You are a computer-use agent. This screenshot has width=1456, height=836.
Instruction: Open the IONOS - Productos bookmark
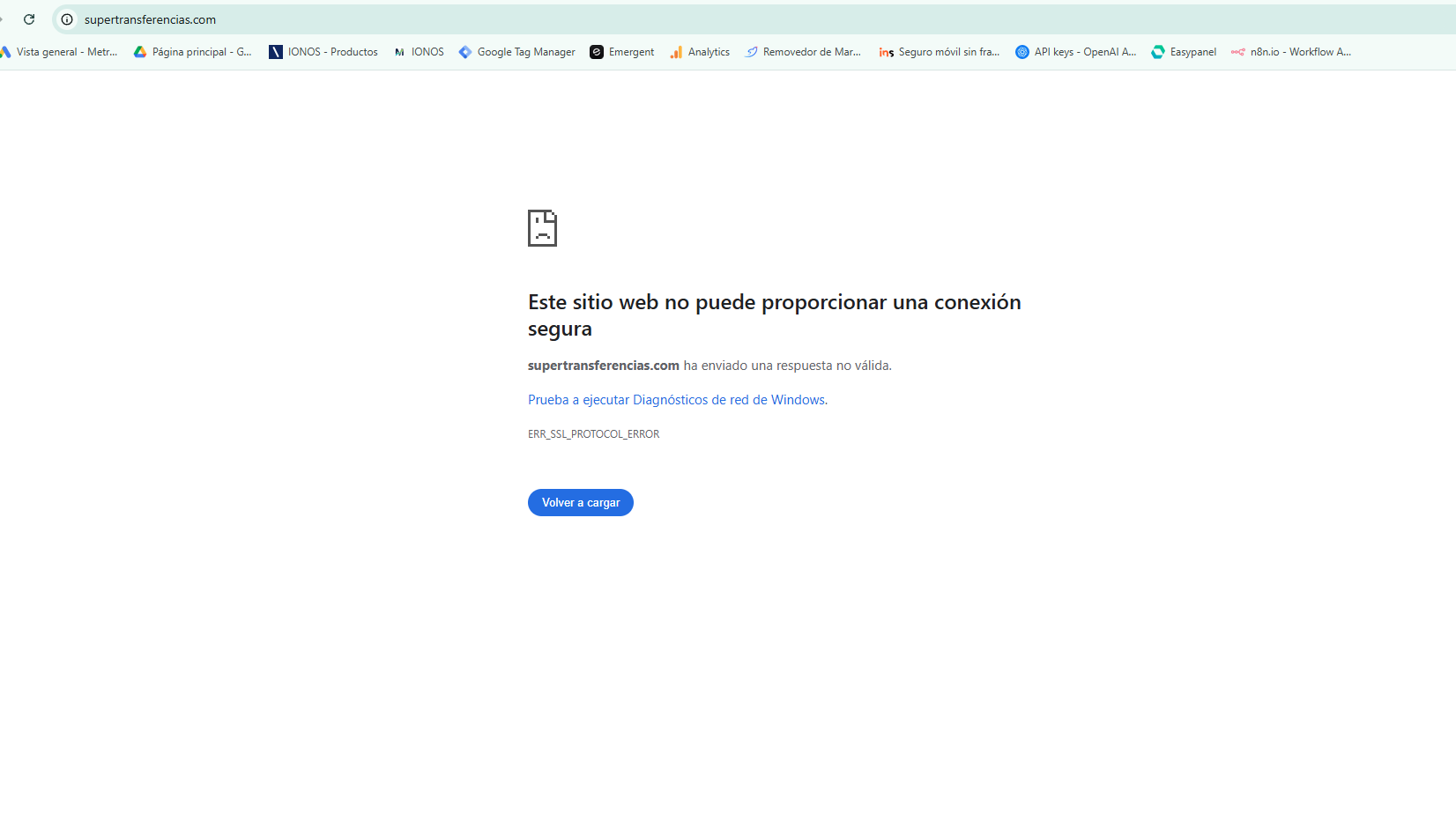(323, 52)
